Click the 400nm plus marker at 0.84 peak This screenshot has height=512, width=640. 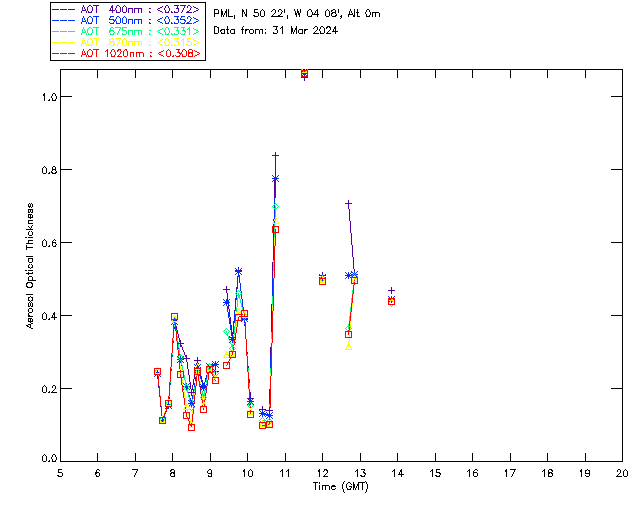[x=276, y=155]
